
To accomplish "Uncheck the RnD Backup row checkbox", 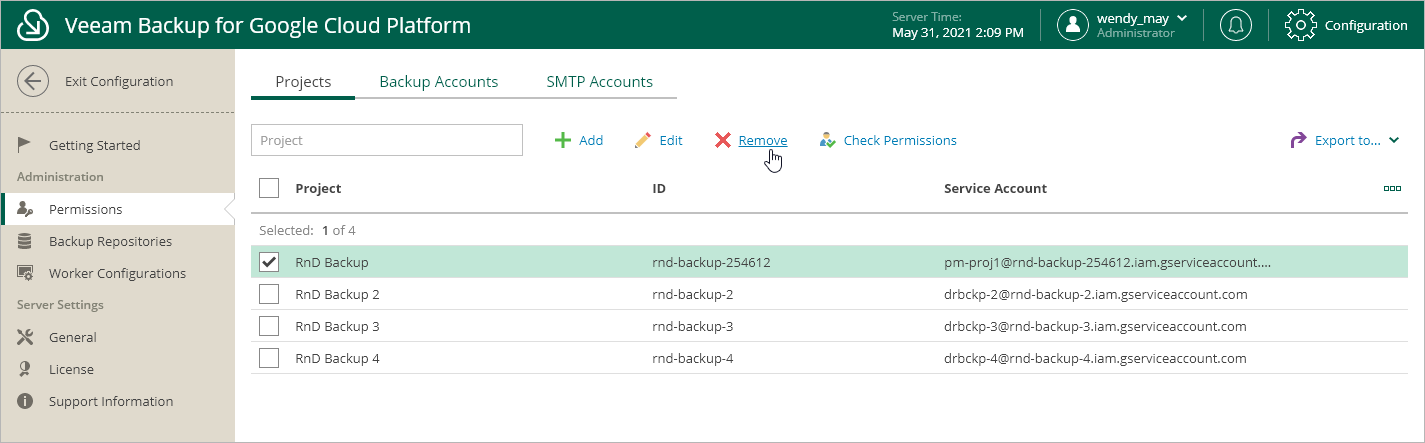I will (269, 262).
